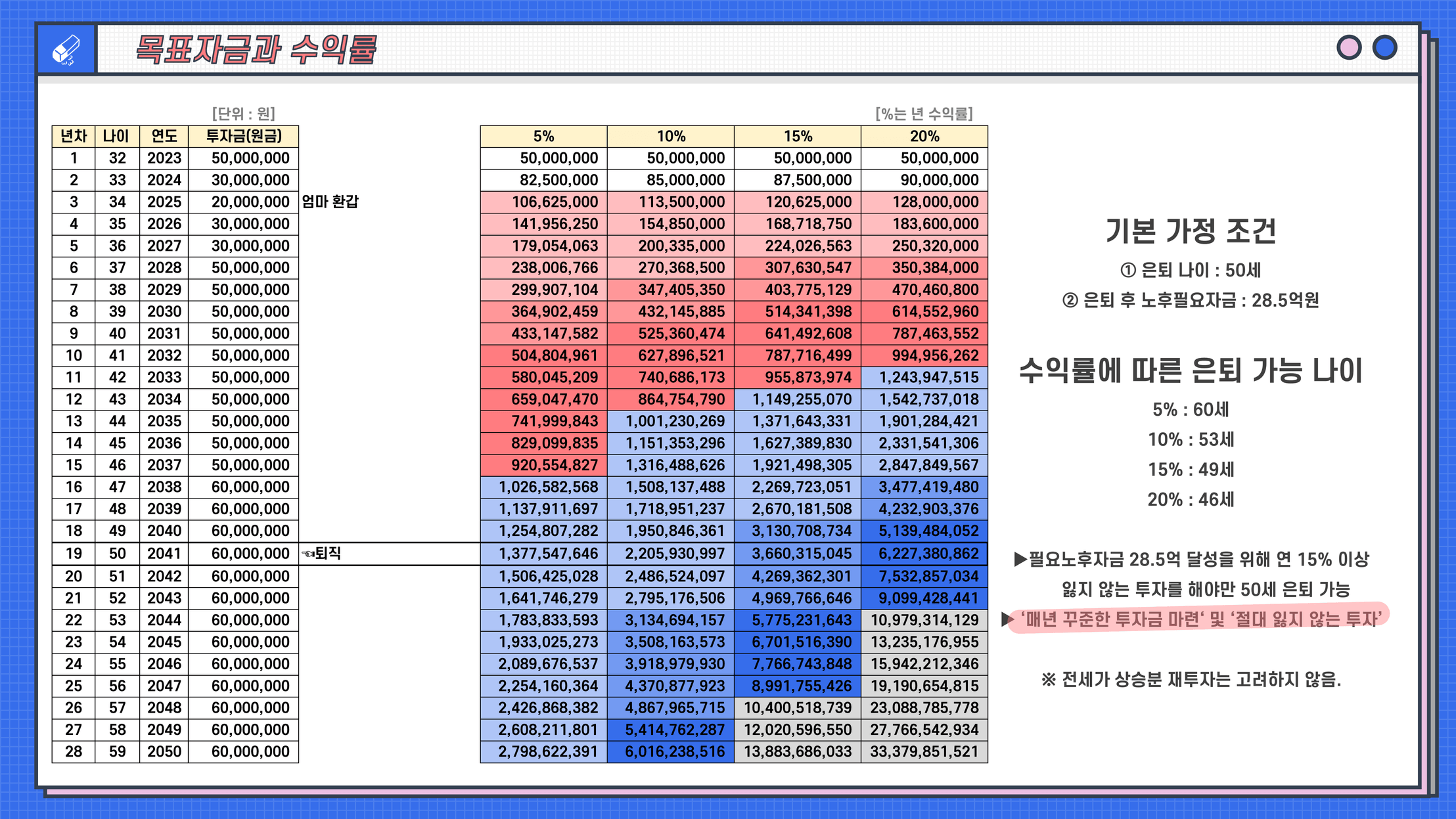This screenshot has width=1456, height=819.
Task: Click cell 3,660,315,045
Action: point(797,554)
